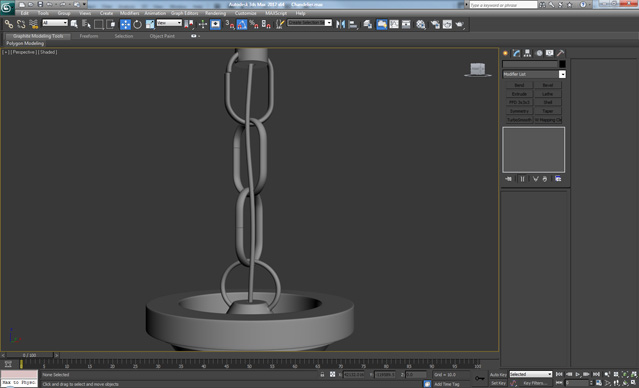Screen dimensions: 639x388
Task: Click the Select and Link tool
Action: point(9,24)
